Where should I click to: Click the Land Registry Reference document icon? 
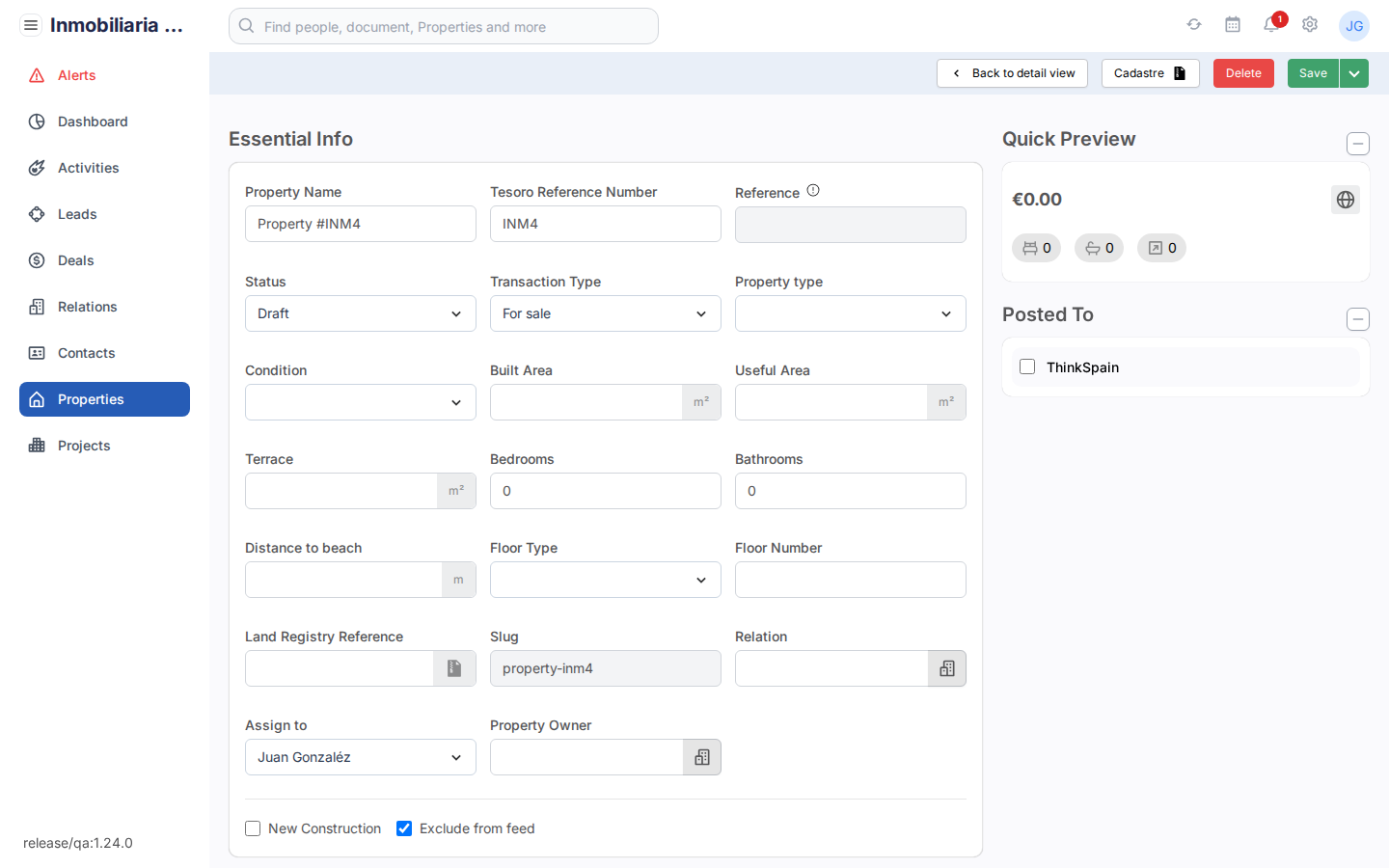coord(454,668)
